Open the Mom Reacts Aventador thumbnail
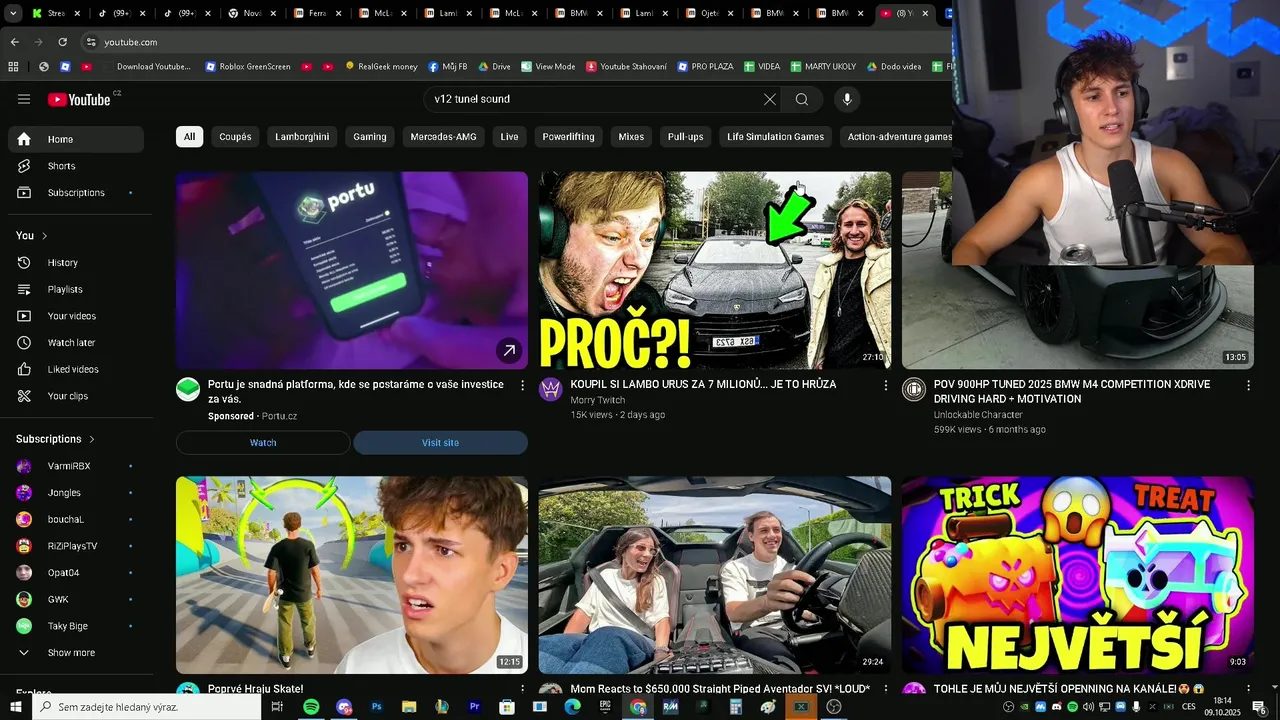1280x720 pixels. (715, 575)
